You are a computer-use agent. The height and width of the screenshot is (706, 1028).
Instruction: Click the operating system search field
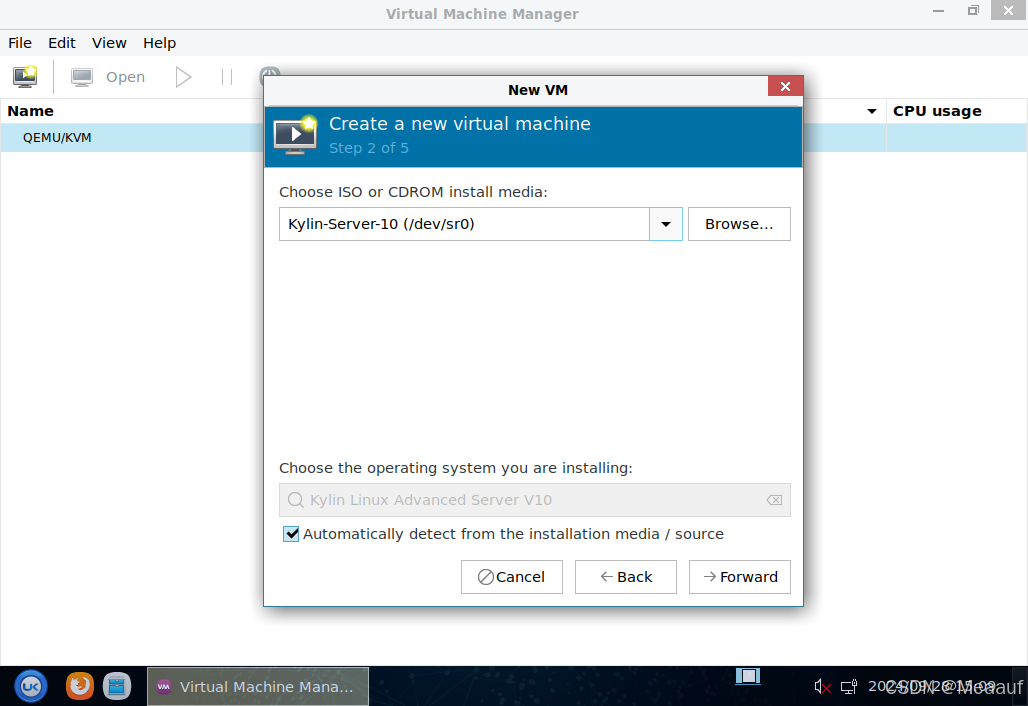[534, 500]
